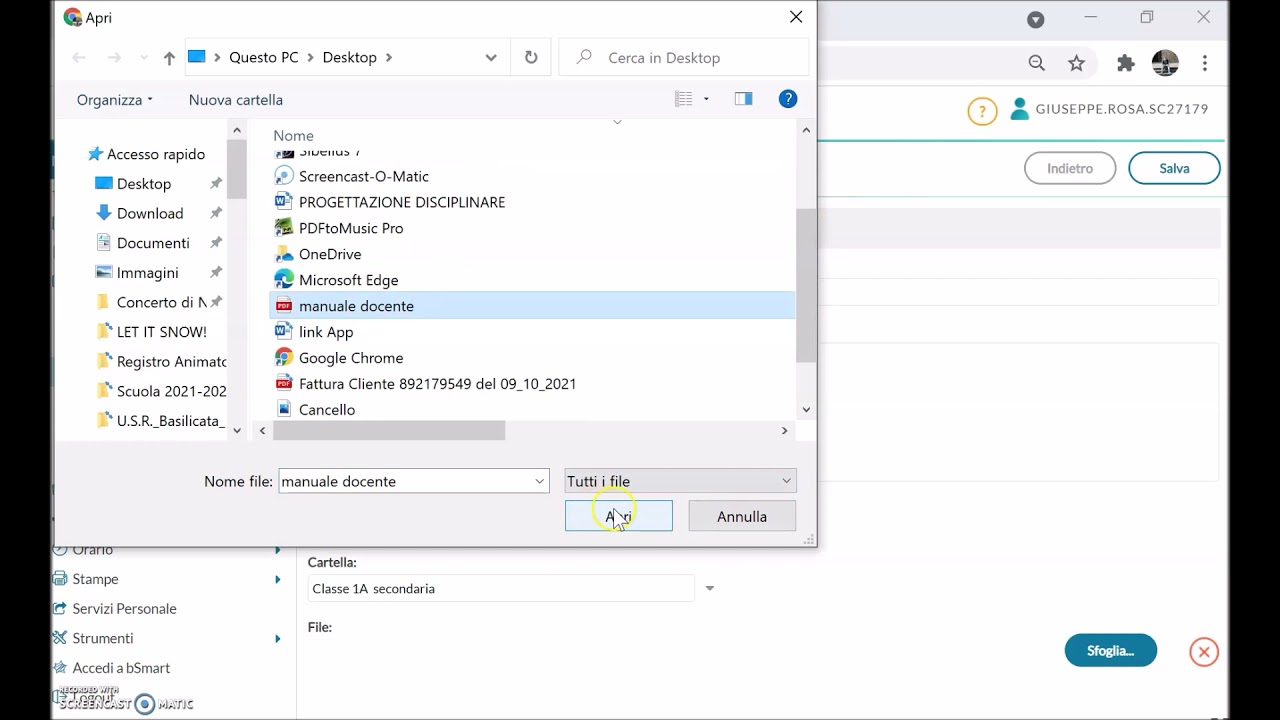Open the Chrome profile avatar

click(x=1165, y=63)
